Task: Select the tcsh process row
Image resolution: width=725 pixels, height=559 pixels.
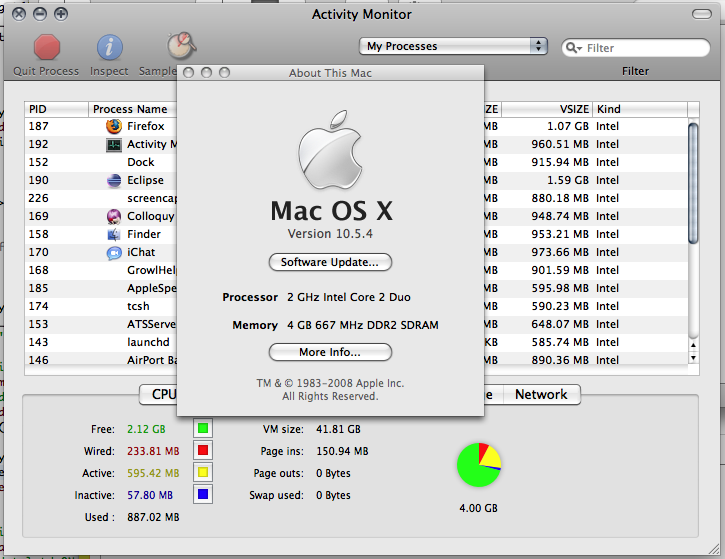Action: point(101,306)
